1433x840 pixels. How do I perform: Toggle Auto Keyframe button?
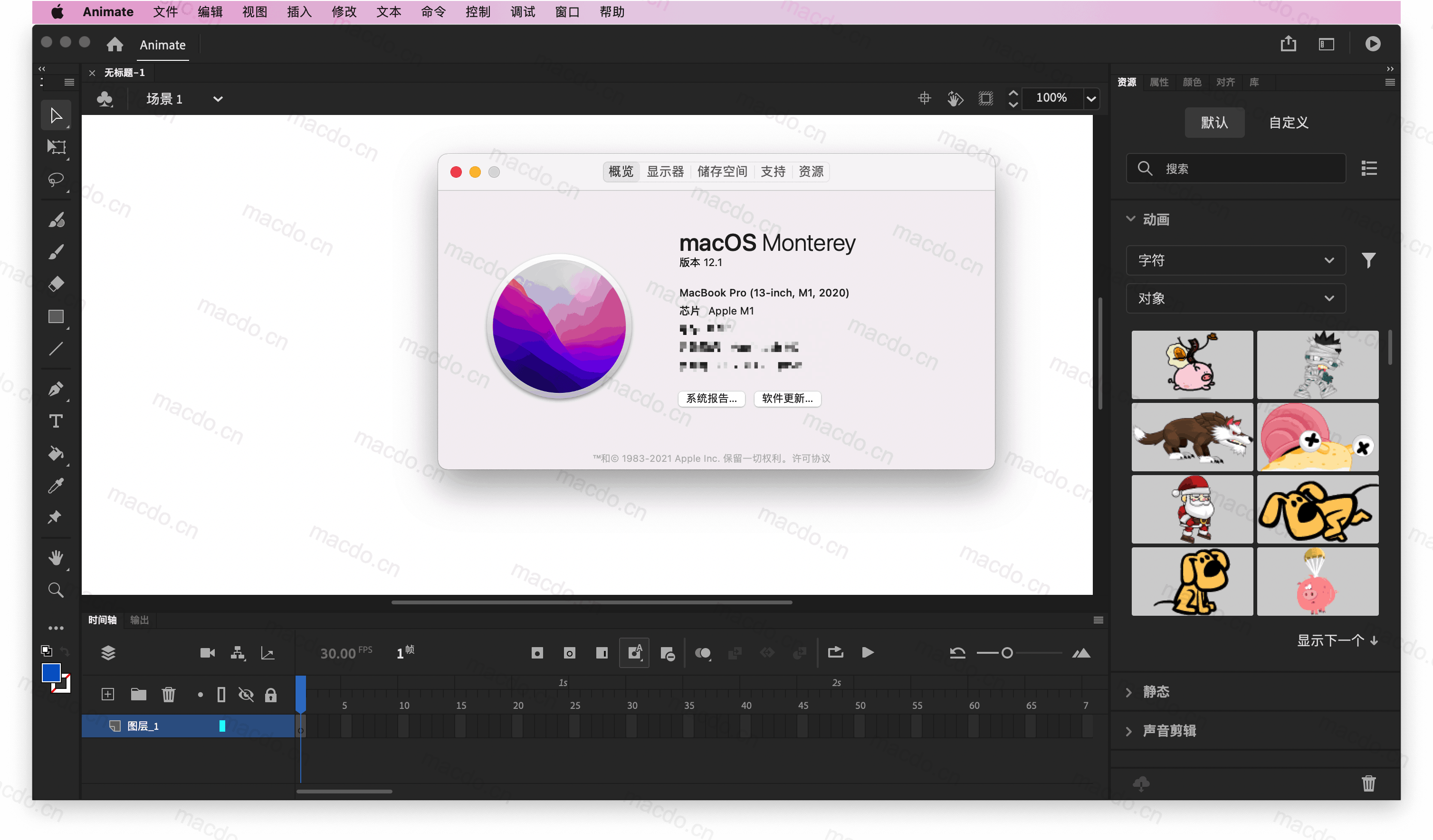(634, 653)
